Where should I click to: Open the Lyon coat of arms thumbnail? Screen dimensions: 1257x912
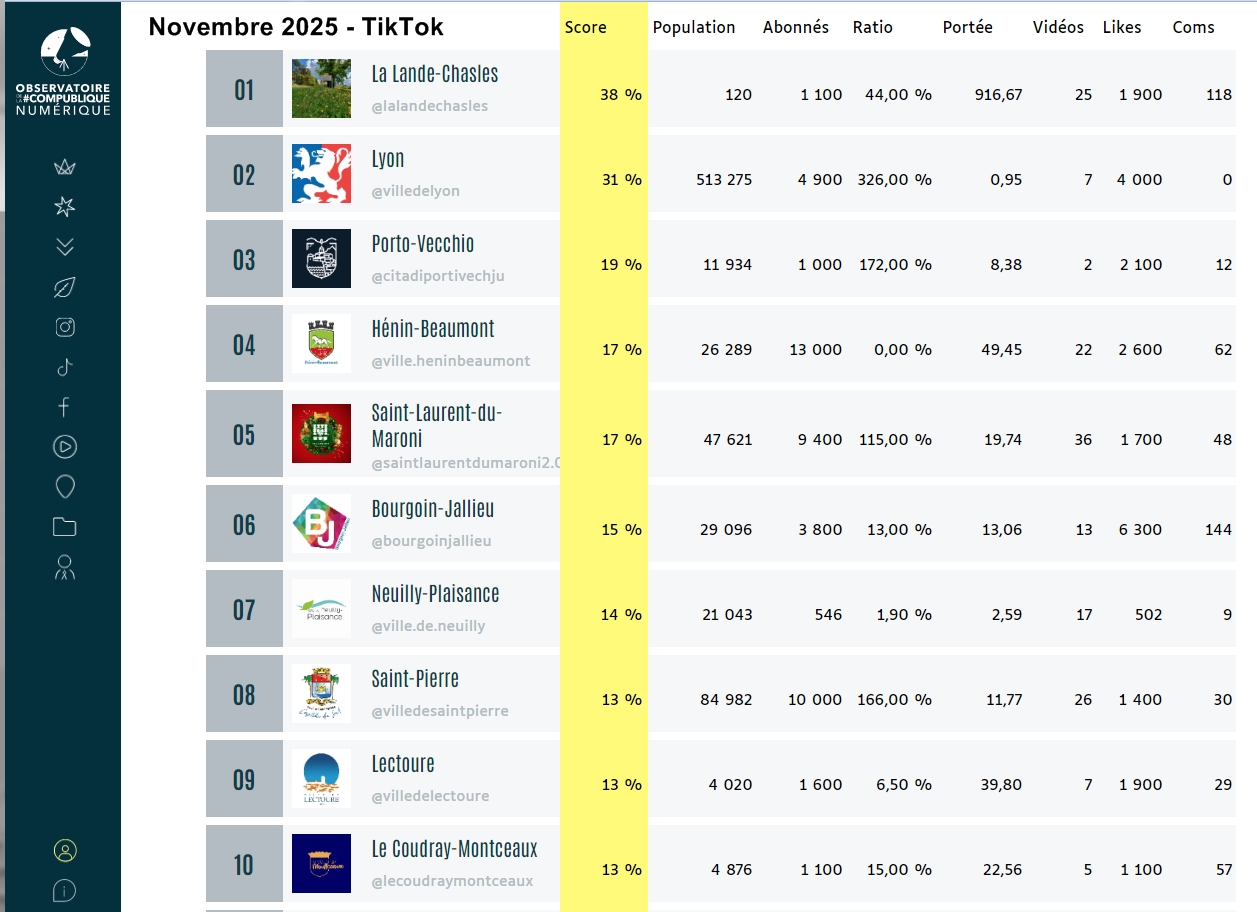pyautogui.click(x=321, y=174)
